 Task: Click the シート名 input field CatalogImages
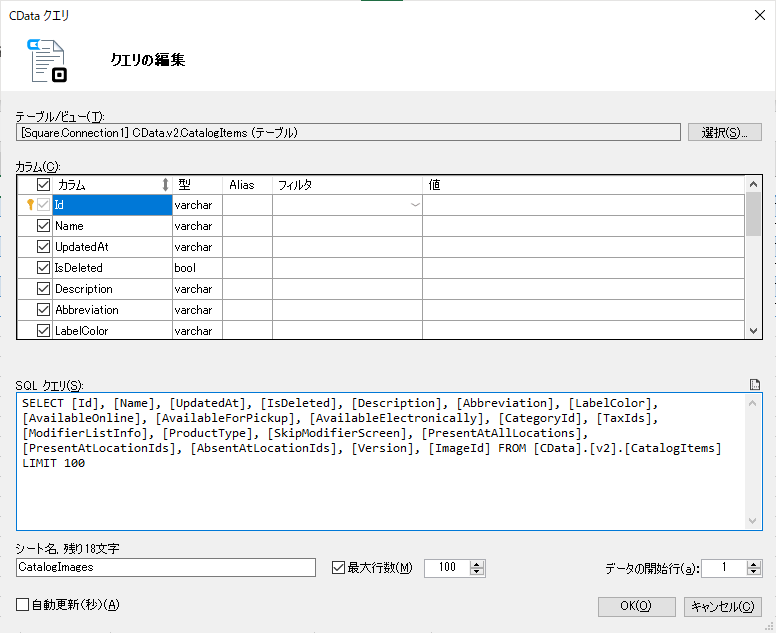[166, 568]
